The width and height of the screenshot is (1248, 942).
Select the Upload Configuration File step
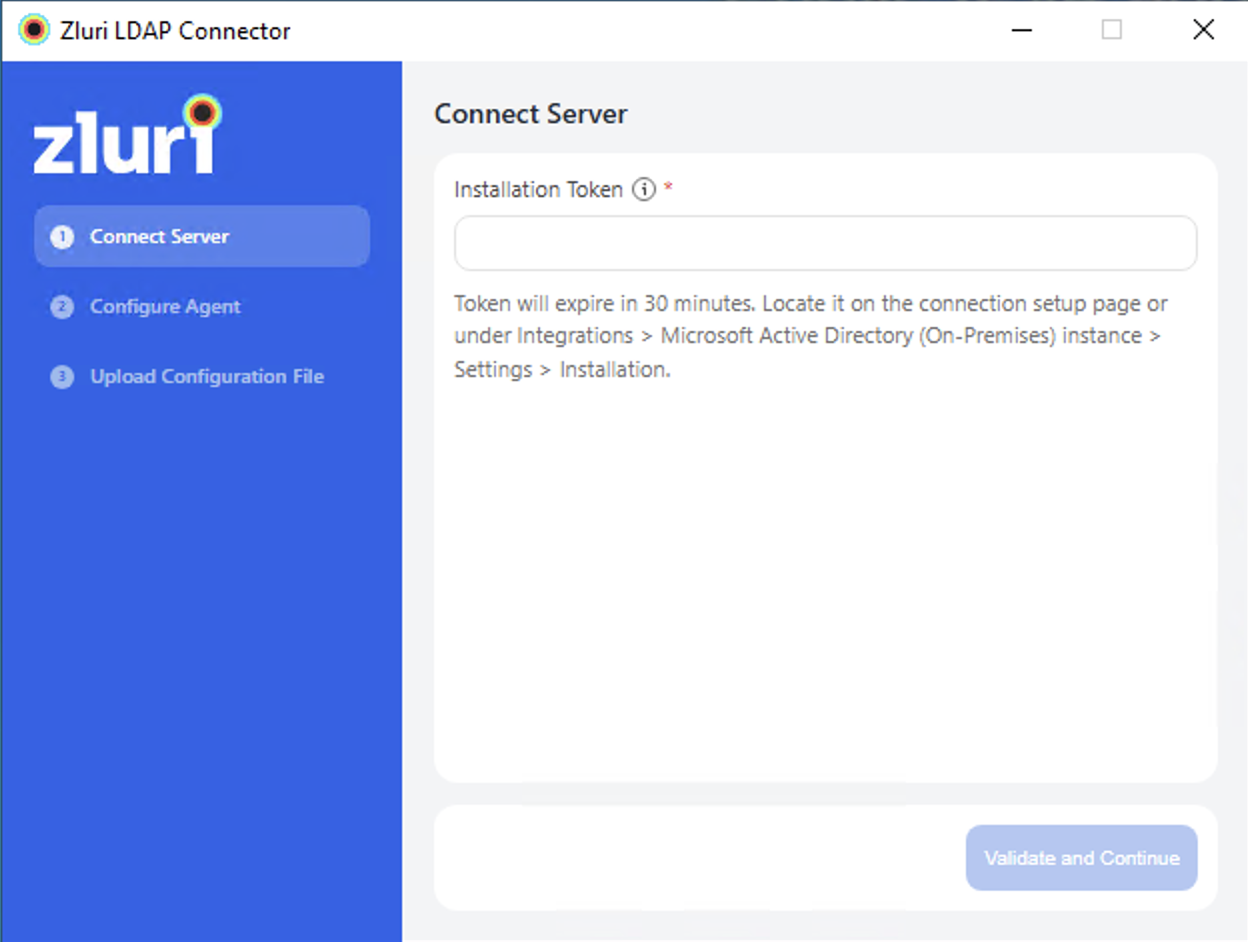tap(202, 376)
